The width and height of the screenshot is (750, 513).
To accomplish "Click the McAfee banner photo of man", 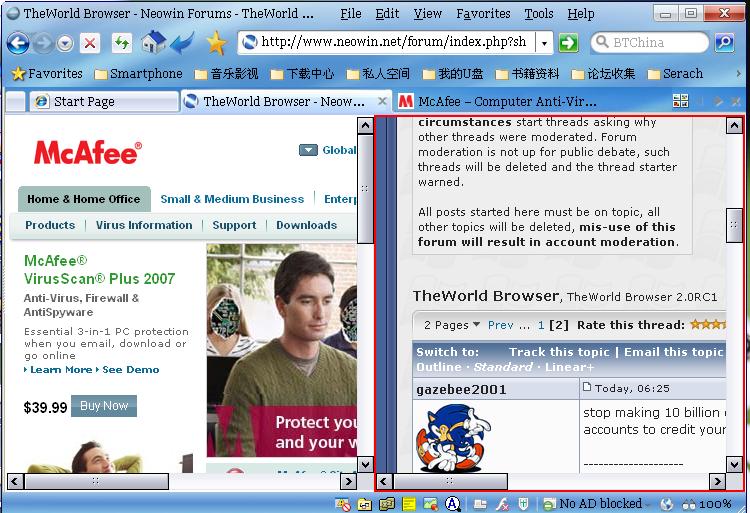I will tap(282, 350).
